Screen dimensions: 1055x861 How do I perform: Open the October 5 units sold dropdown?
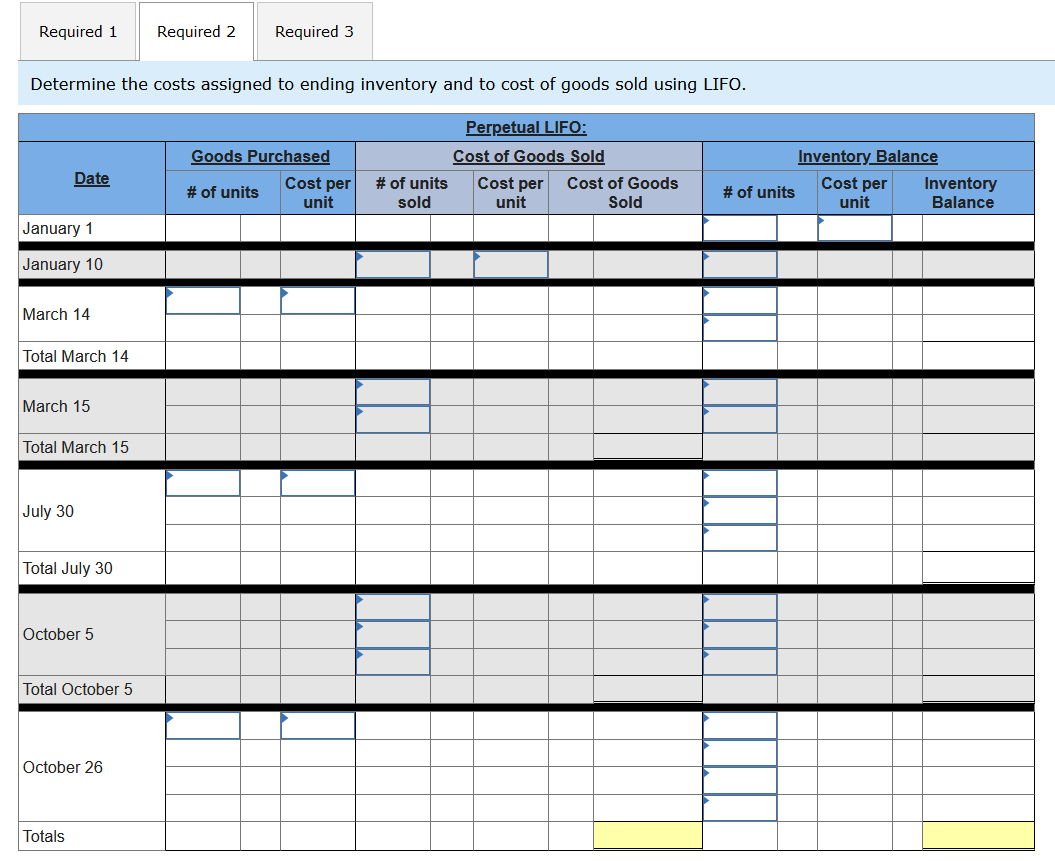coord(392,605)
